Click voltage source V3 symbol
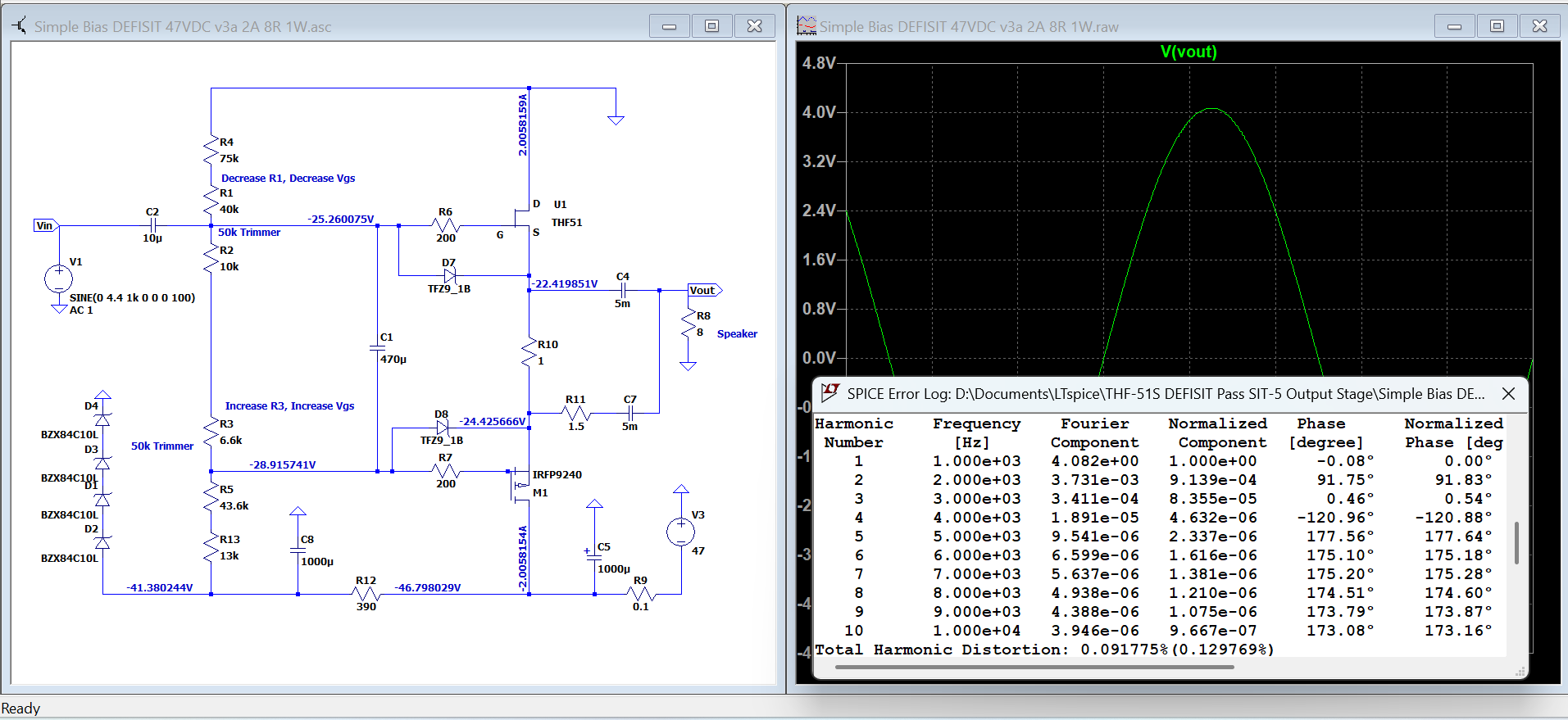 click(681, 532)
